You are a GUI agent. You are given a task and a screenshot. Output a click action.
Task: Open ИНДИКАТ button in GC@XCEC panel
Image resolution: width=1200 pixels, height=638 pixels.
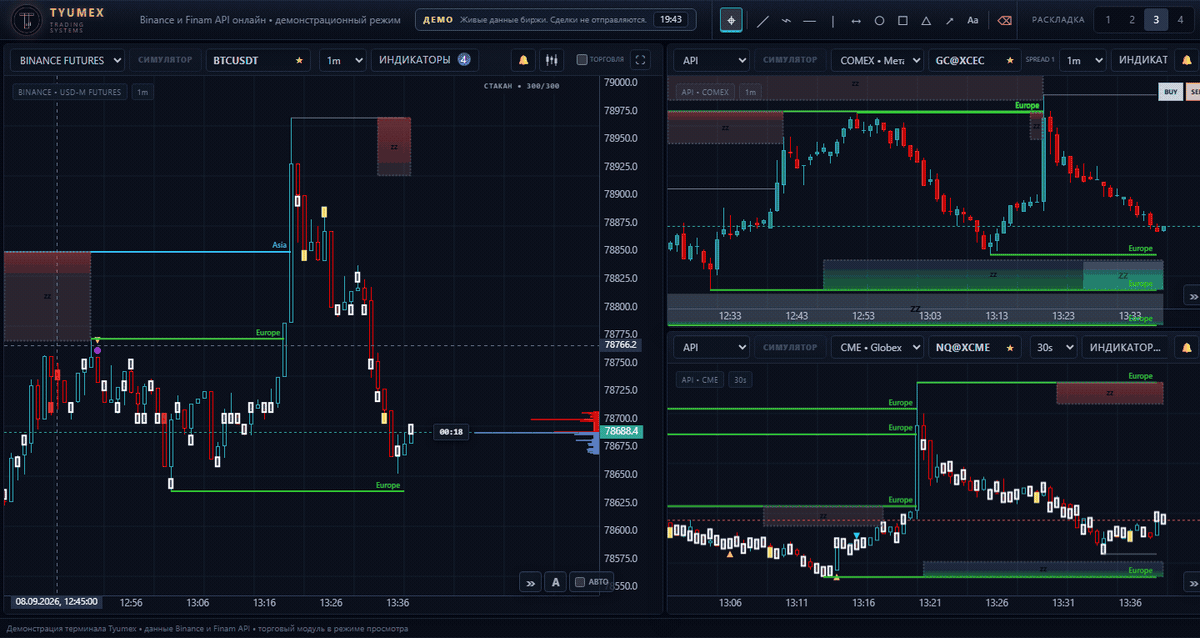coord(1141,60)
